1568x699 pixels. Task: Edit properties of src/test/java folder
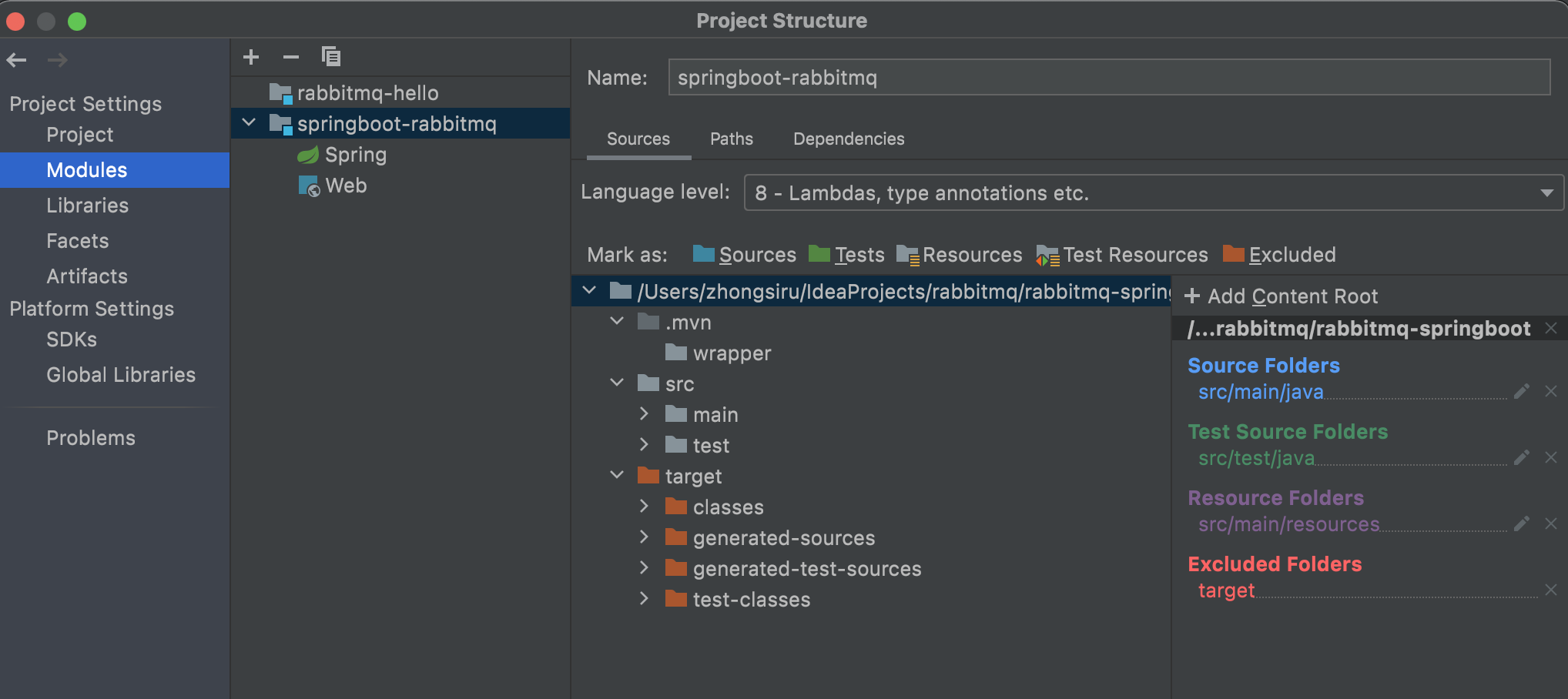[x=1521, y=458]
